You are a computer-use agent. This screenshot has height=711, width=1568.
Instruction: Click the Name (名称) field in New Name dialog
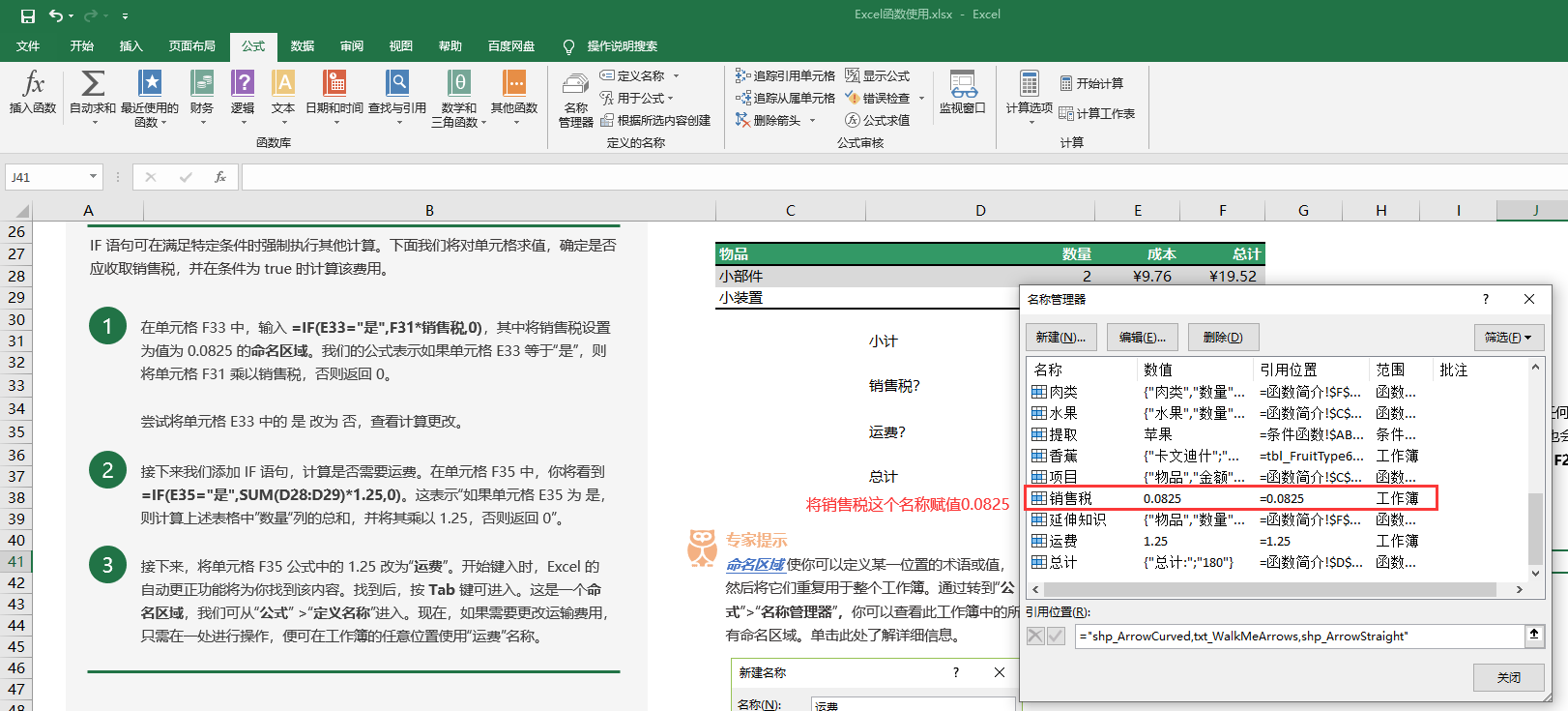pos(913,705)
